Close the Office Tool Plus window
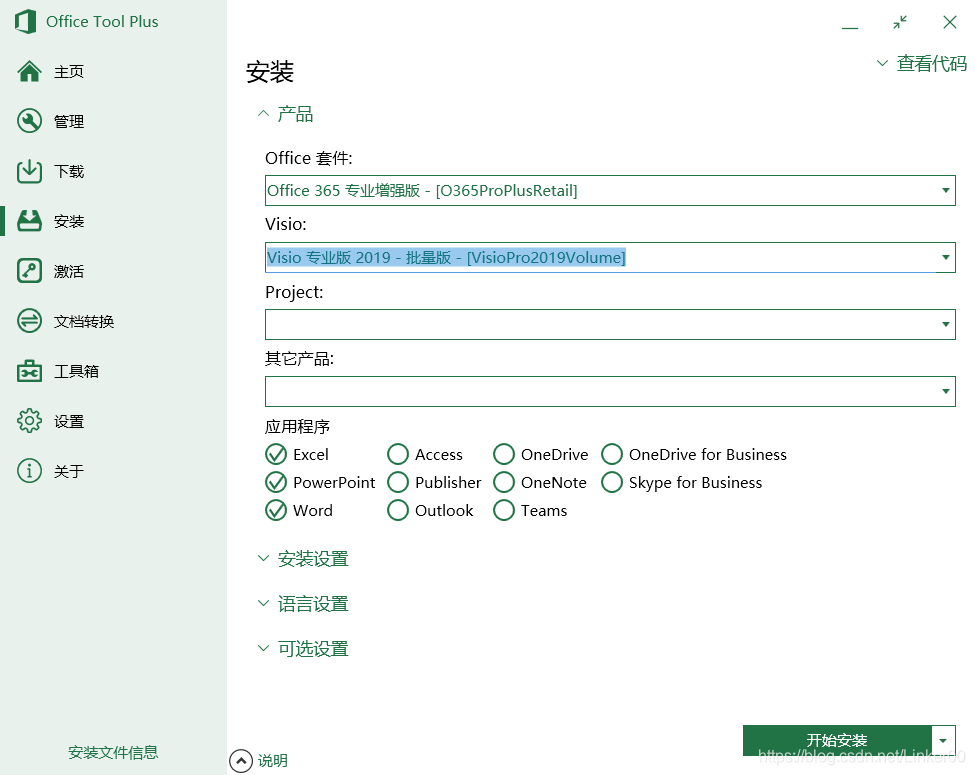Viewport: 975px width, 775px height. click(x=950, y=22)
